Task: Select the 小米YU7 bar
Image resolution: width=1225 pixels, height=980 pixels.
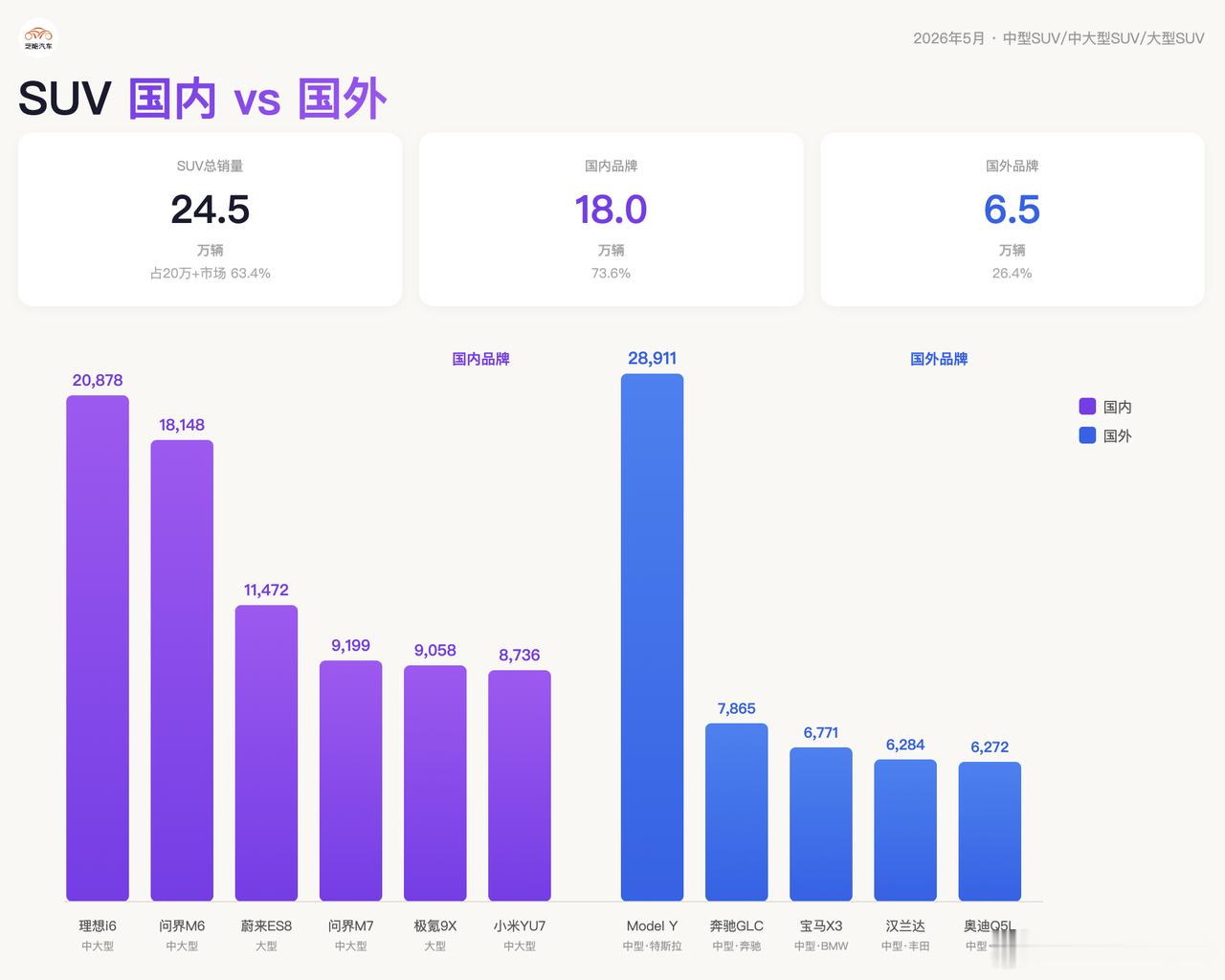Action: click(x=520, y=786)
